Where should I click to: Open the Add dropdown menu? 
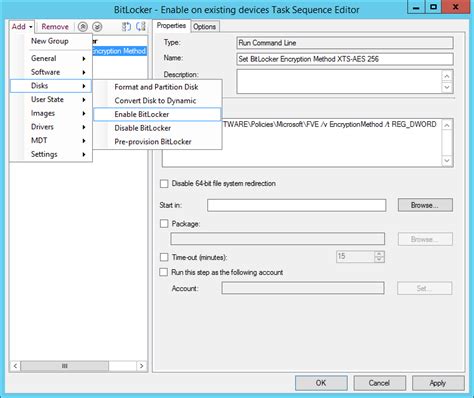click(22, 27)
